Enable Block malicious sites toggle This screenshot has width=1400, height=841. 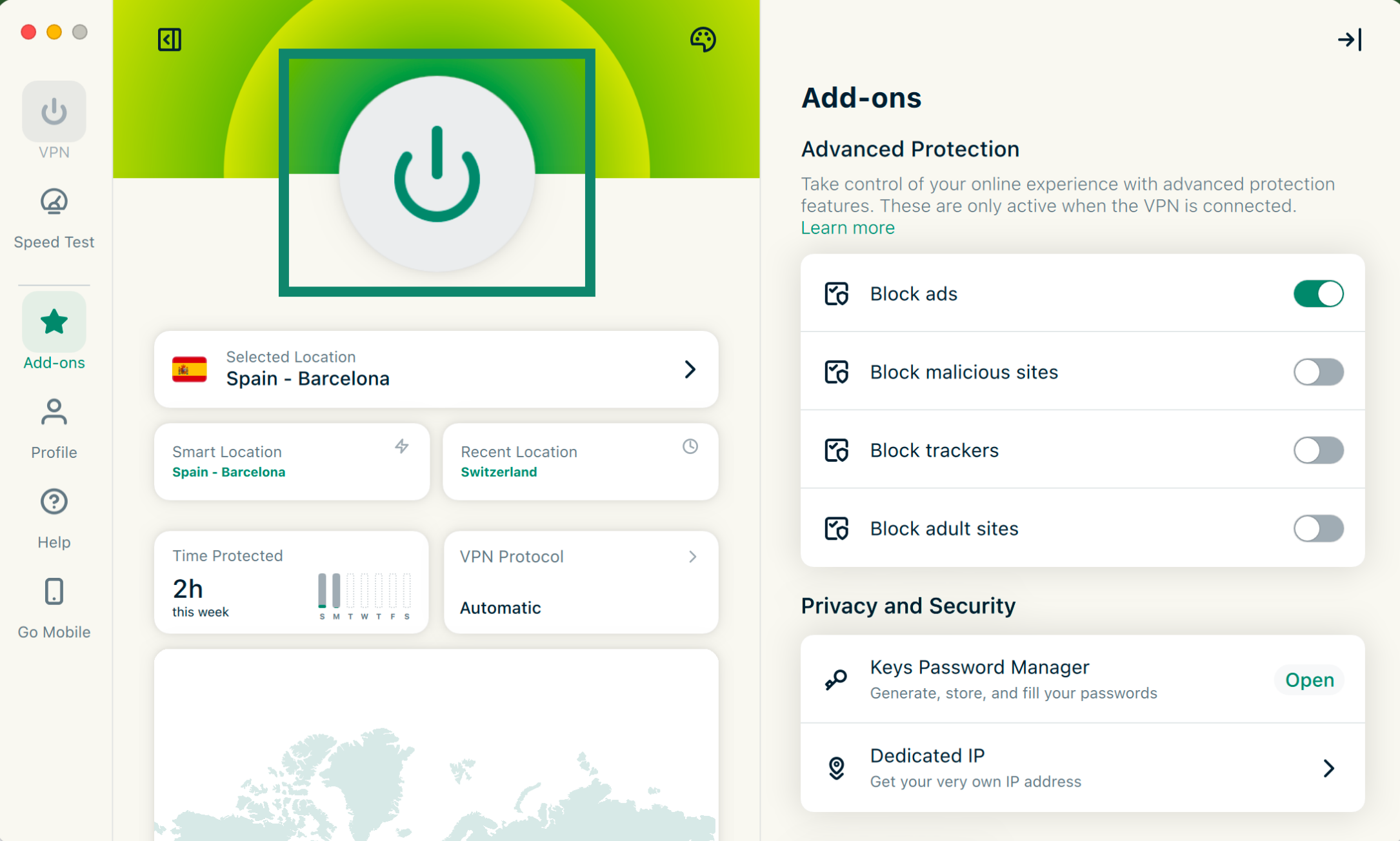(1318, 372)
